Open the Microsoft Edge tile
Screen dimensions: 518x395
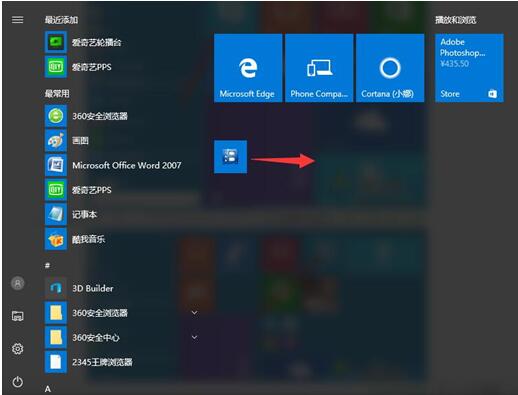[x=248, y=68]
